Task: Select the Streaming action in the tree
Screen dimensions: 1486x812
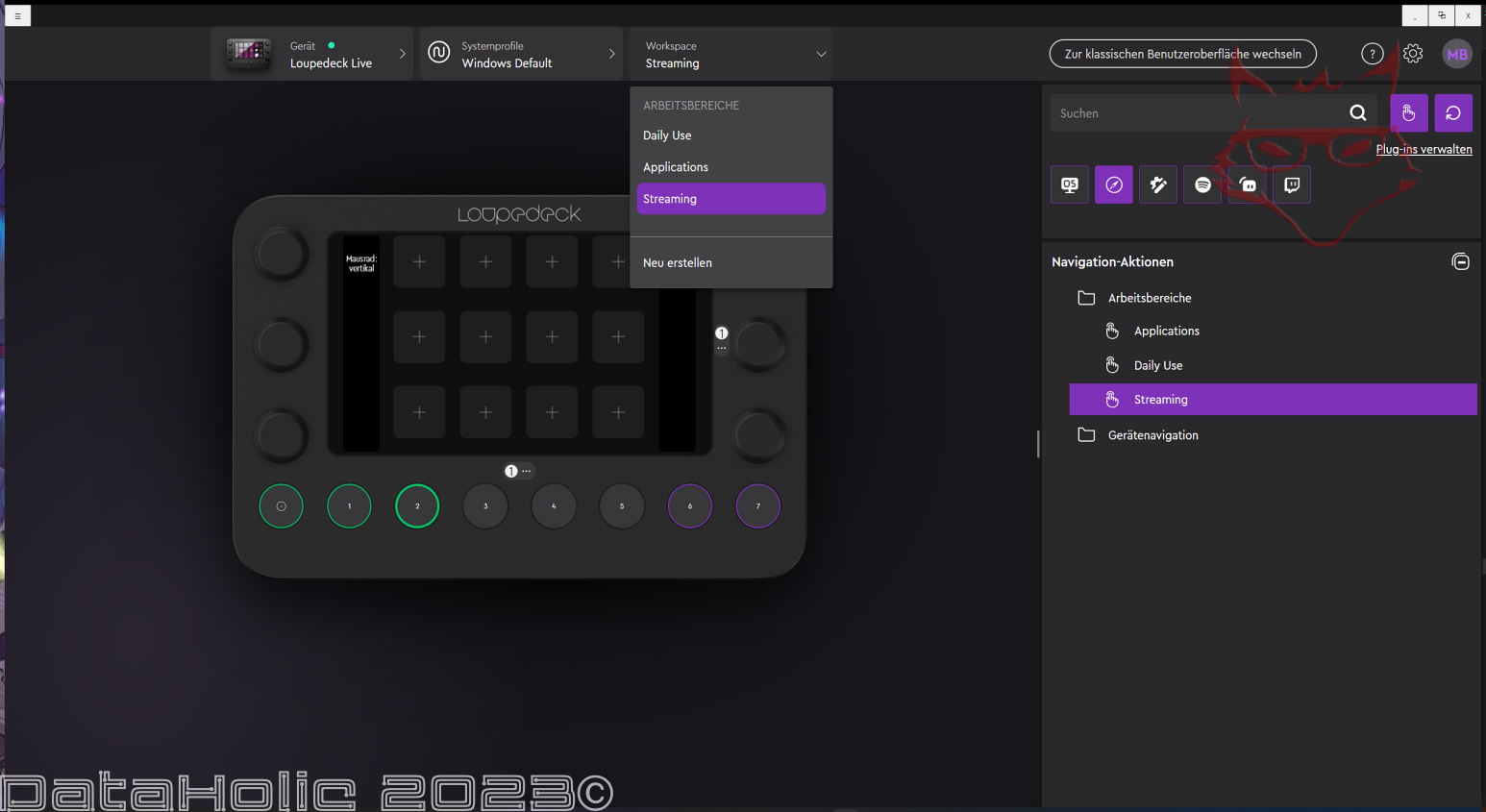Action: pyautogui.click(x=1273, y=400)
